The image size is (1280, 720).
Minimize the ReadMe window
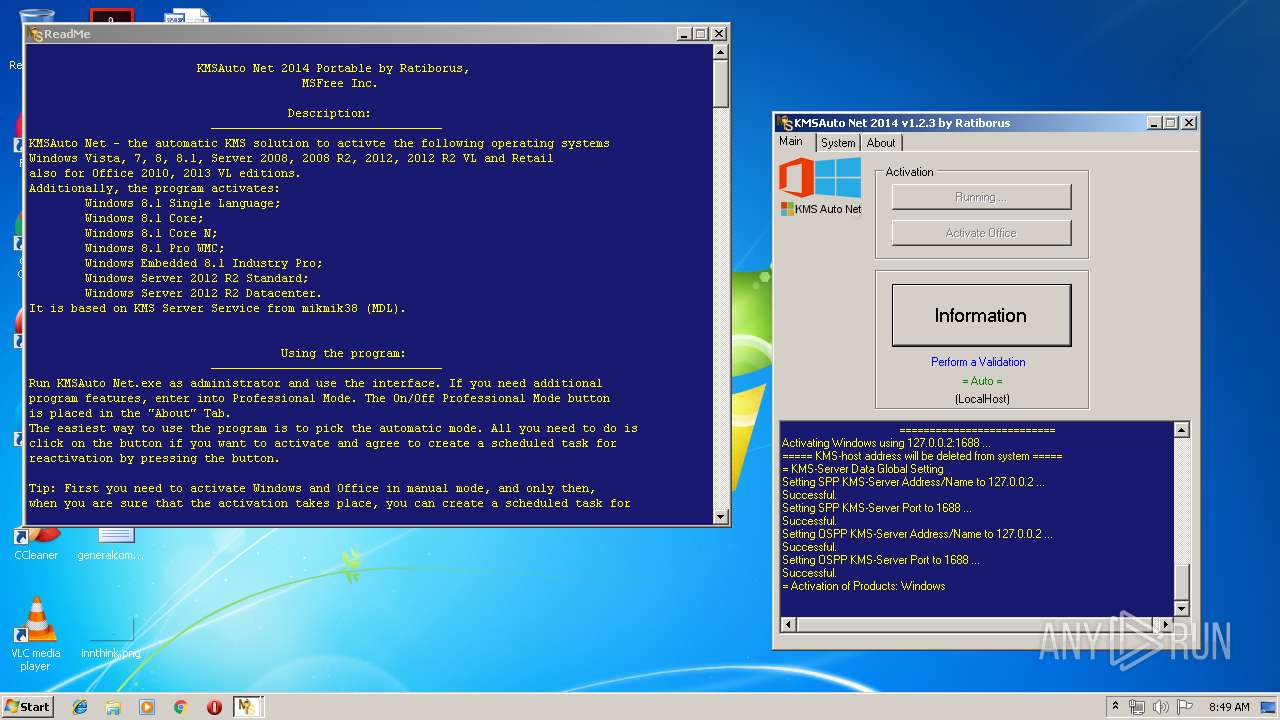coord(682,34)
